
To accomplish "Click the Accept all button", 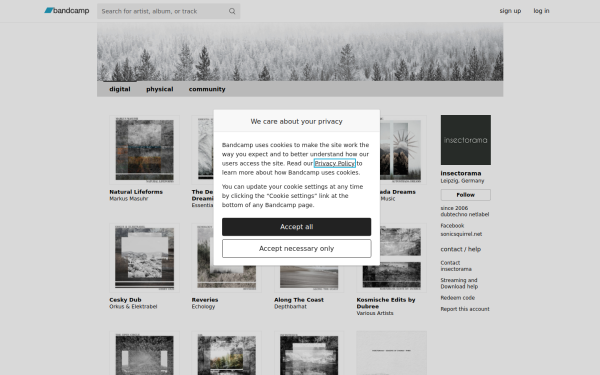I will tap(296, 227).
